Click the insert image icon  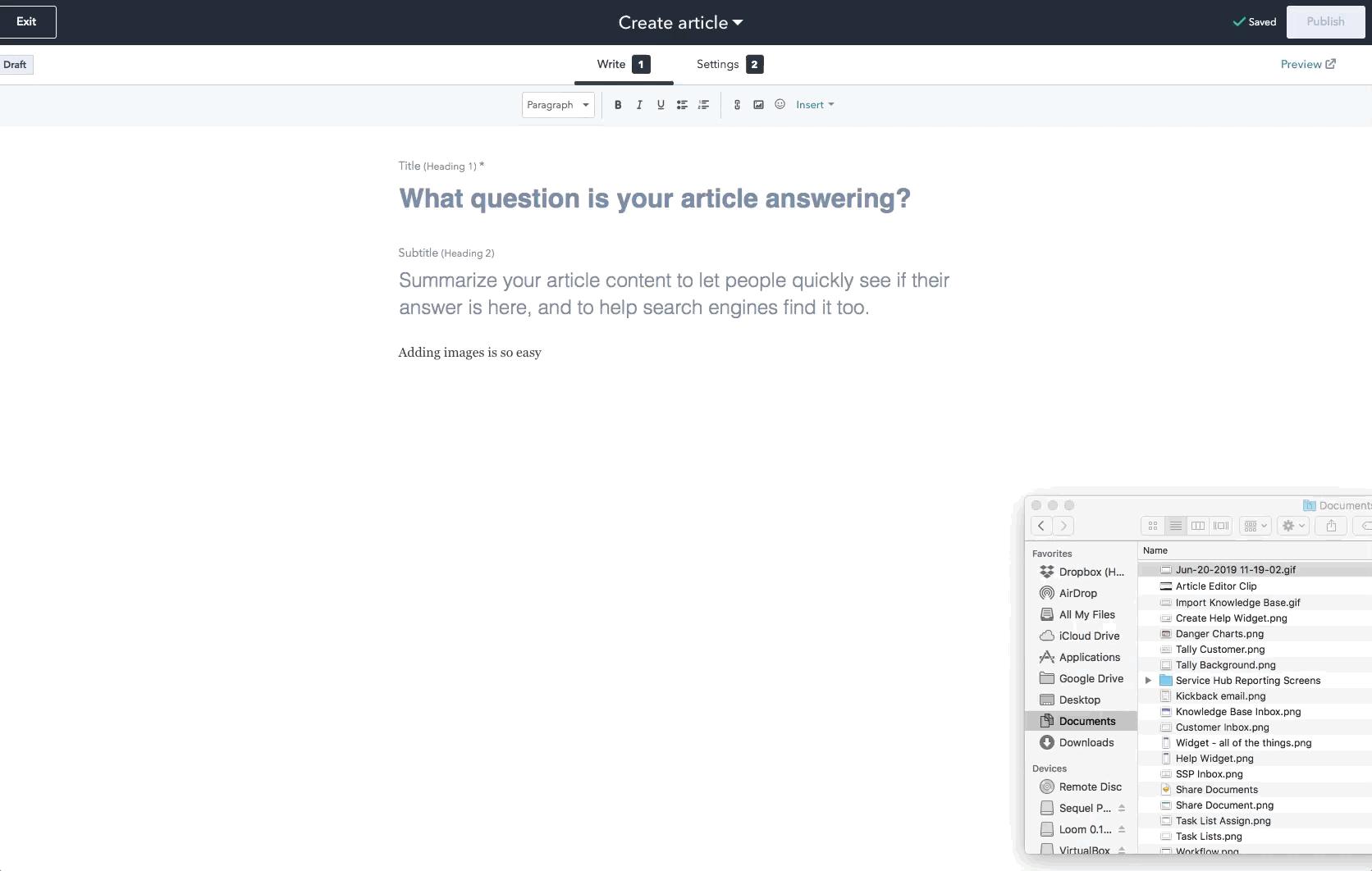point(758,105)
